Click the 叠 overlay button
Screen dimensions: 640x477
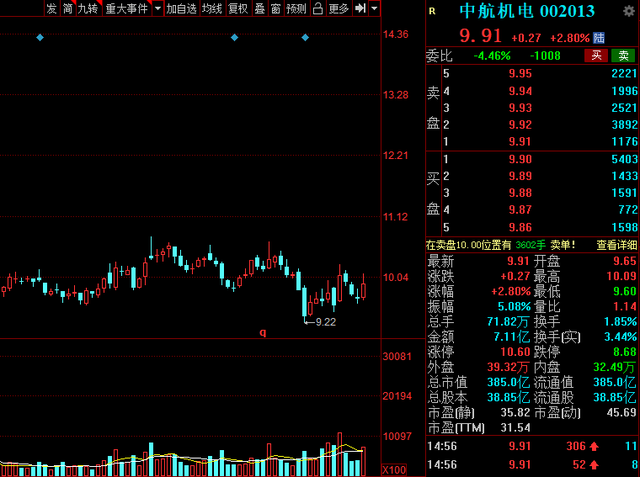[x=260, y=8]
